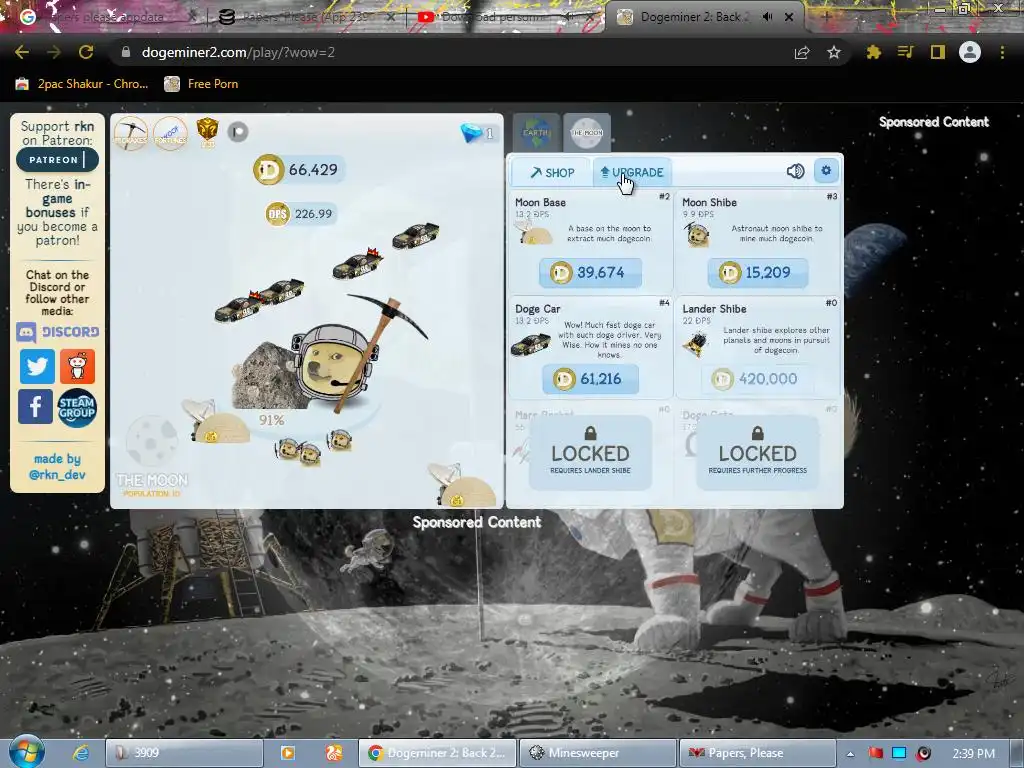1024x768 pixels.
Task: Reload the Dogeminer page
Action: tap(86, 52)
